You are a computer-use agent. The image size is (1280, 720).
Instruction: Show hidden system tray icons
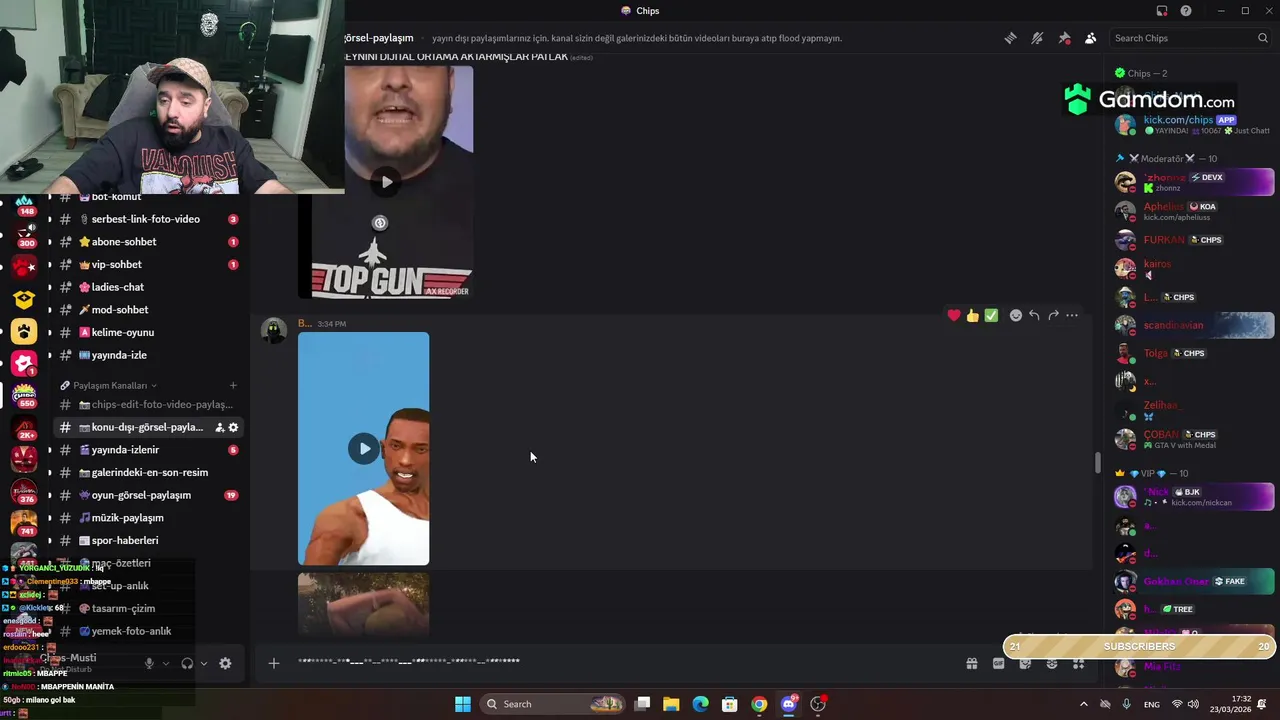pyautogui.click(x=1083, y=704)
